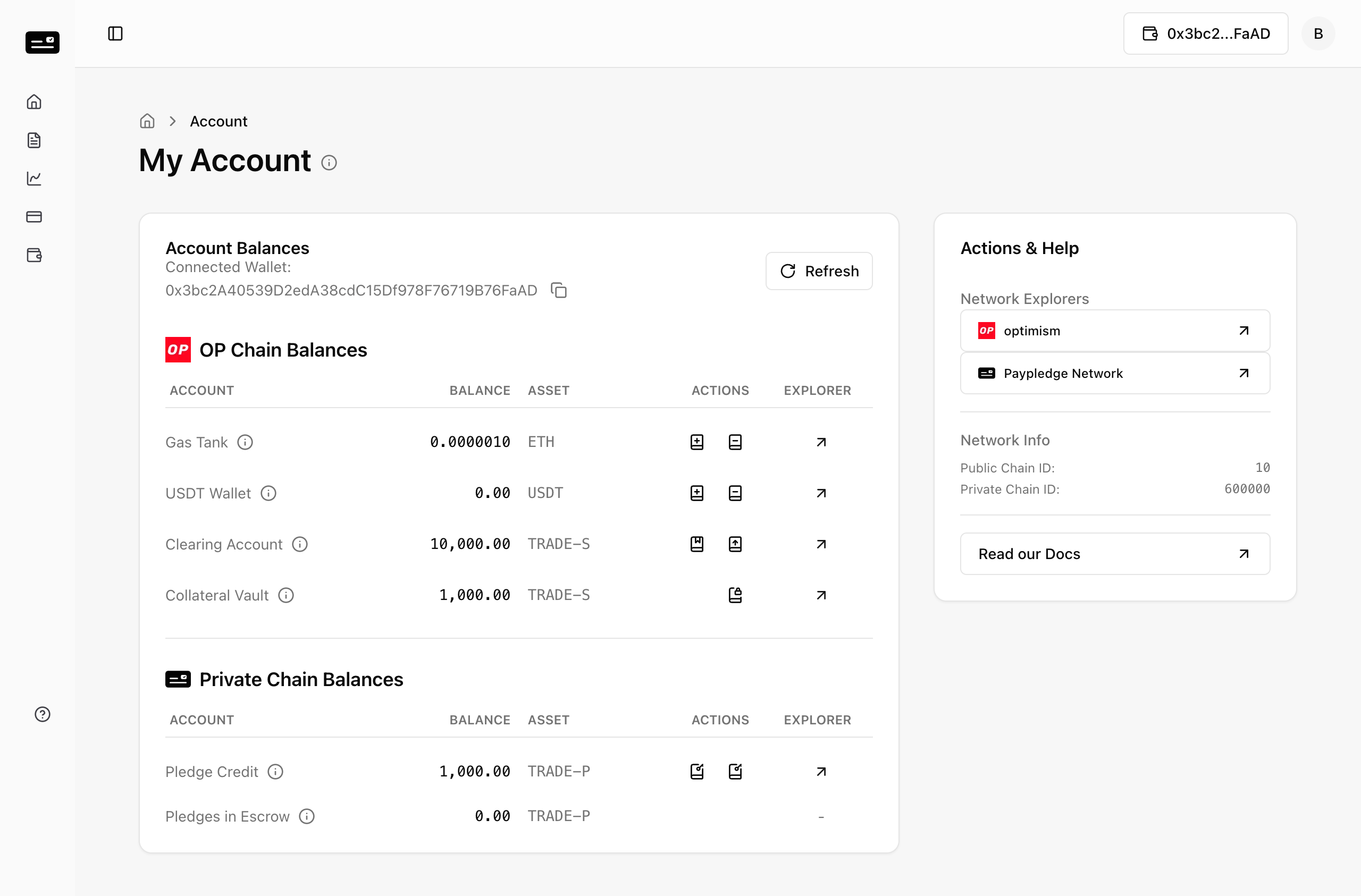Click the 0x3bc2...FaAD wallet button
This screenshot has height=896, width=1361.
1205,33
